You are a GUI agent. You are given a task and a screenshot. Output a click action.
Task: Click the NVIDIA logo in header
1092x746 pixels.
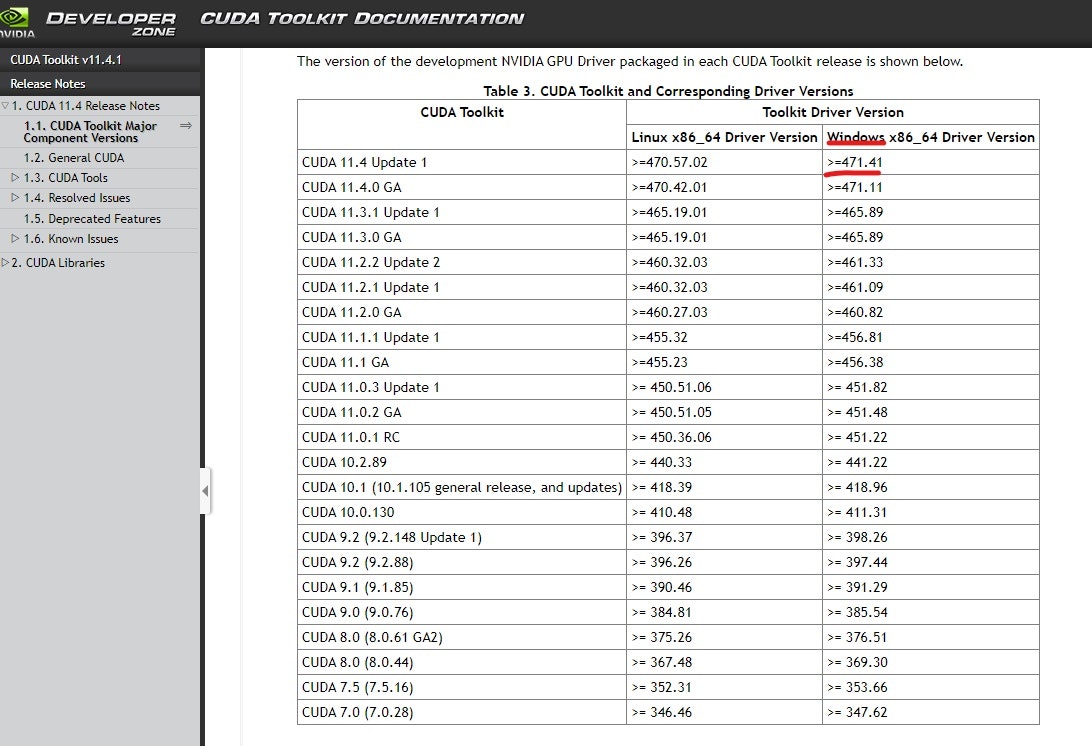pyautogui.click(x=15, y=22)
